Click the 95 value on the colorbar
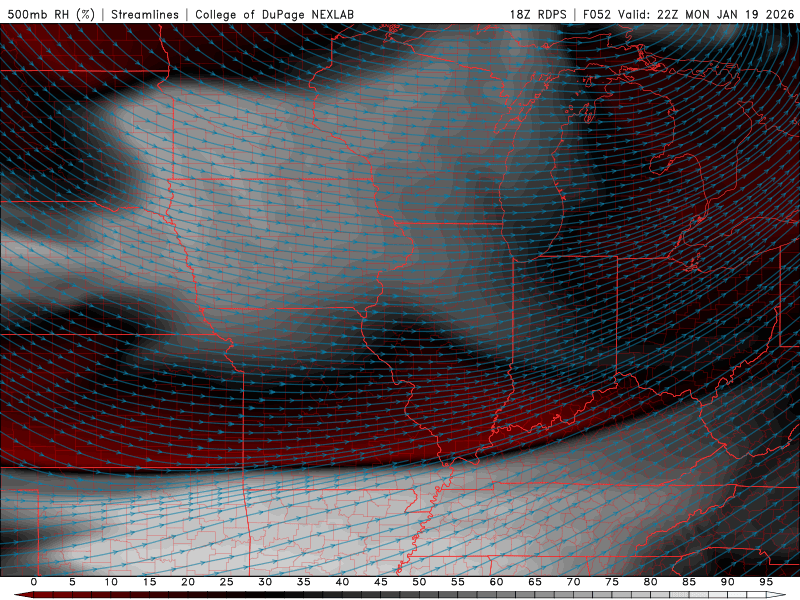800x600 pixels. pos(766,582)
